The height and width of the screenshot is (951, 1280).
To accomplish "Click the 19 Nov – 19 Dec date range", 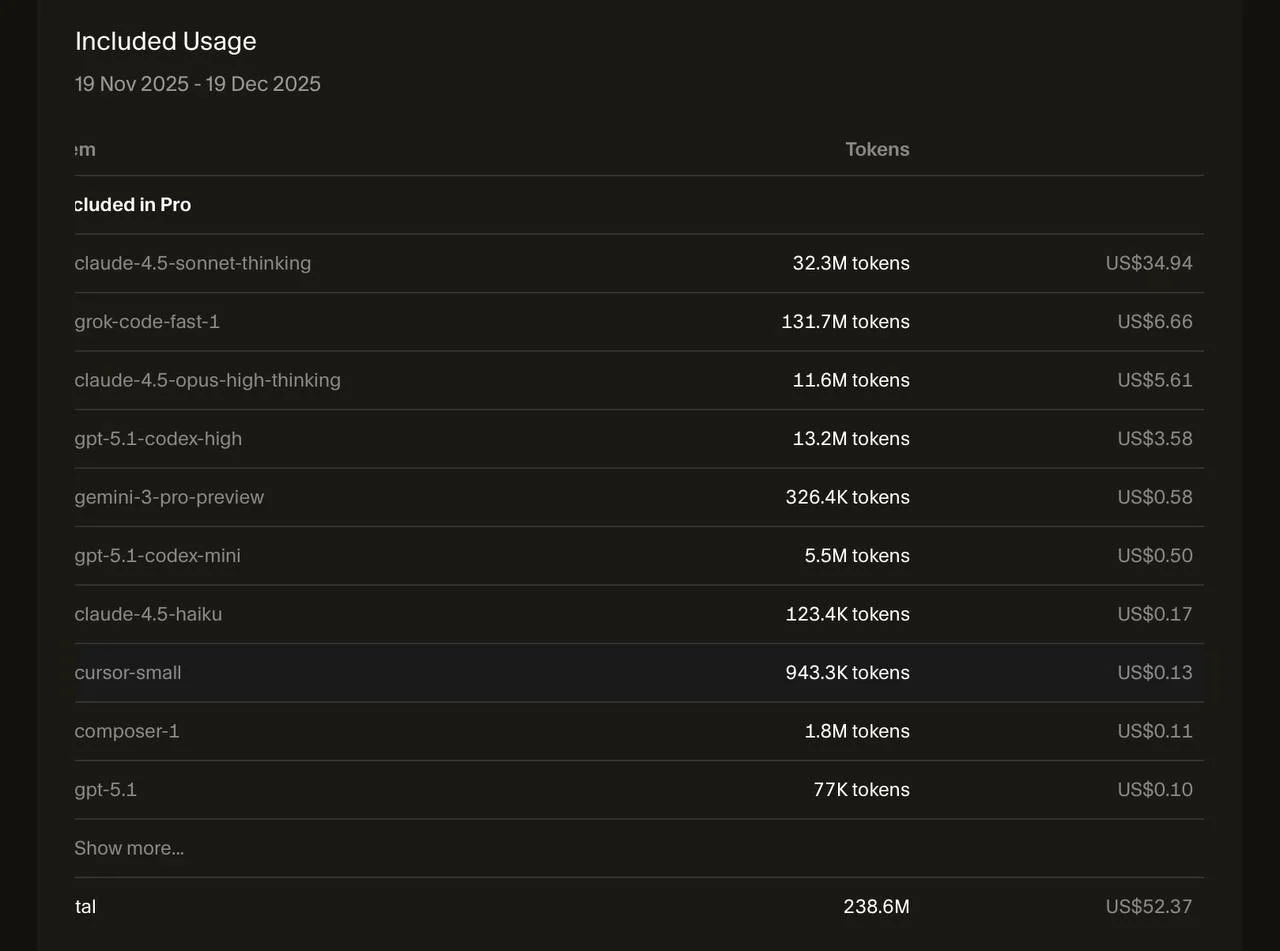I will click(198, 84).
